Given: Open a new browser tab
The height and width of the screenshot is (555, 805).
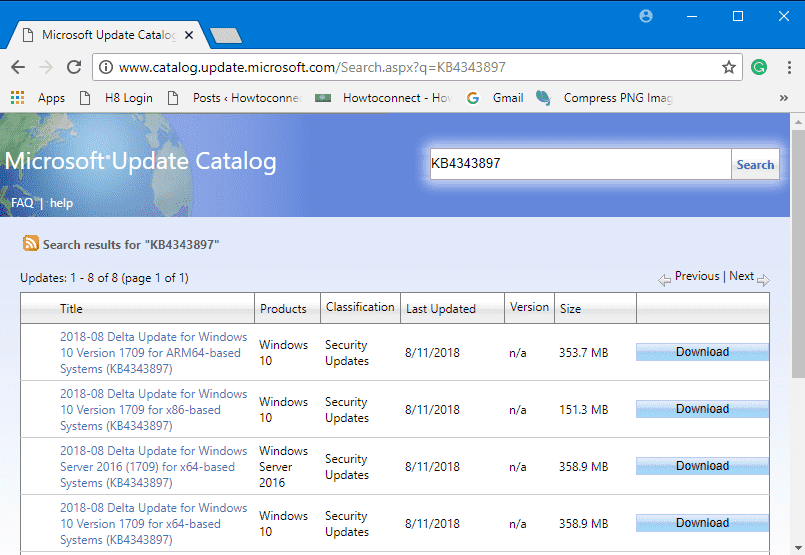Looking at the screenshot, I should point(226,35).
